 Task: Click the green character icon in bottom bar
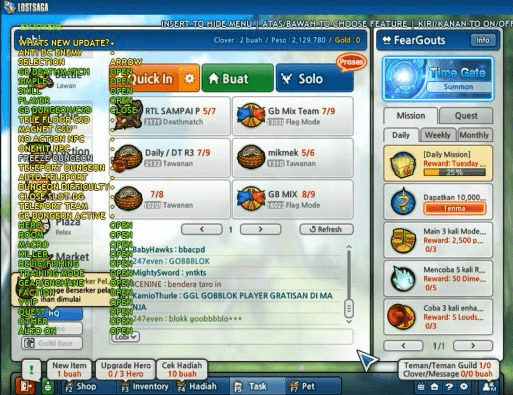[x=49, y=387]
